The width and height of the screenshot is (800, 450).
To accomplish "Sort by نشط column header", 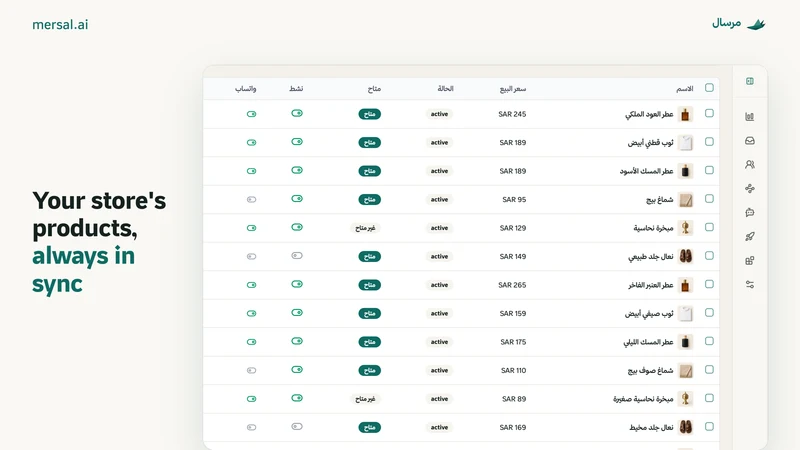I will 296,89.
